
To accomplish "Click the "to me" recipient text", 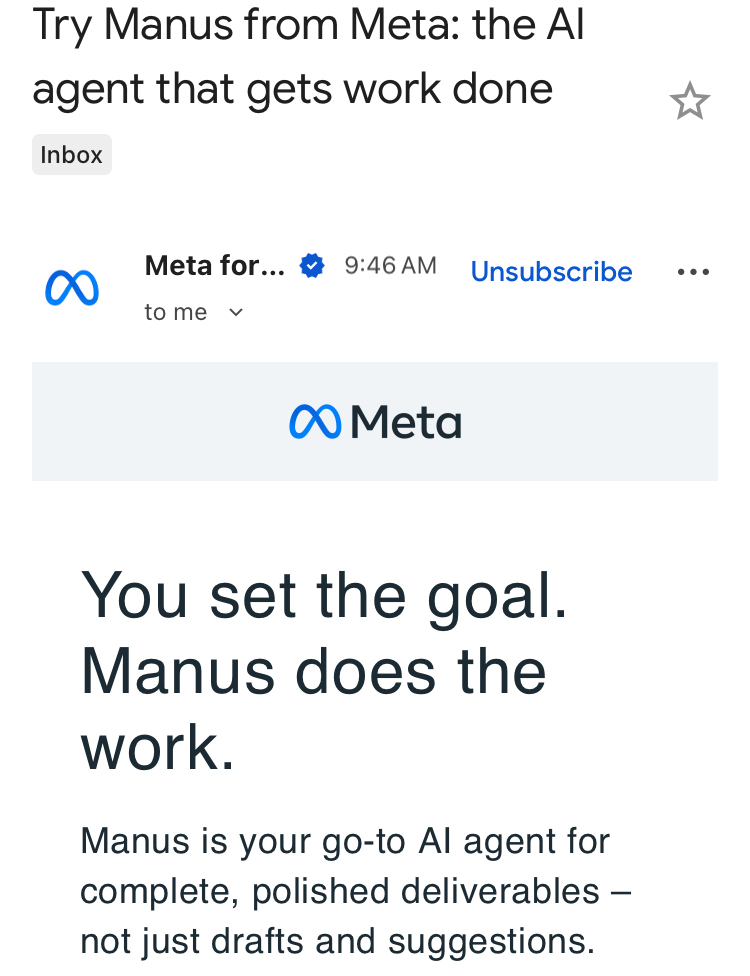I will [x=176, y=313].
